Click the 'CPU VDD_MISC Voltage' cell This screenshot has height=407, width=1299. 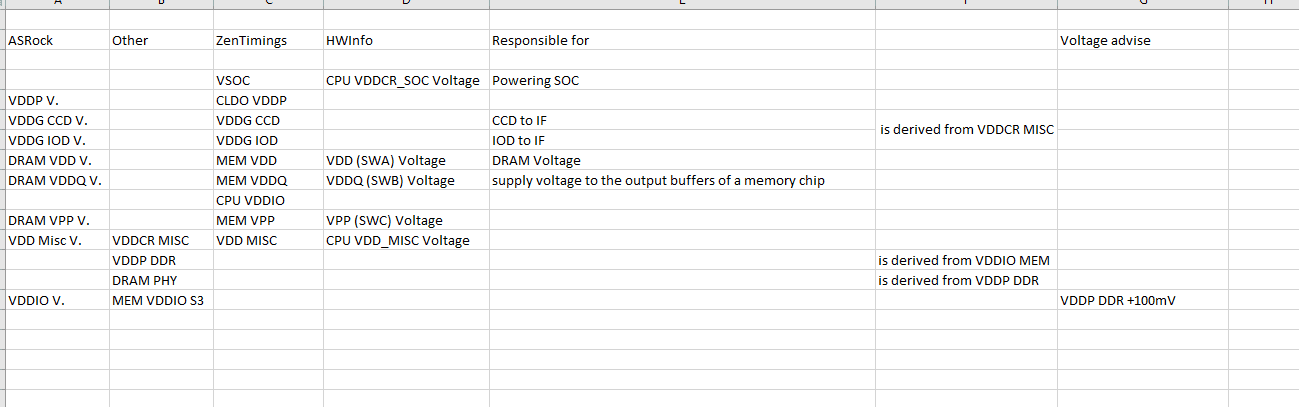point(406,240)
